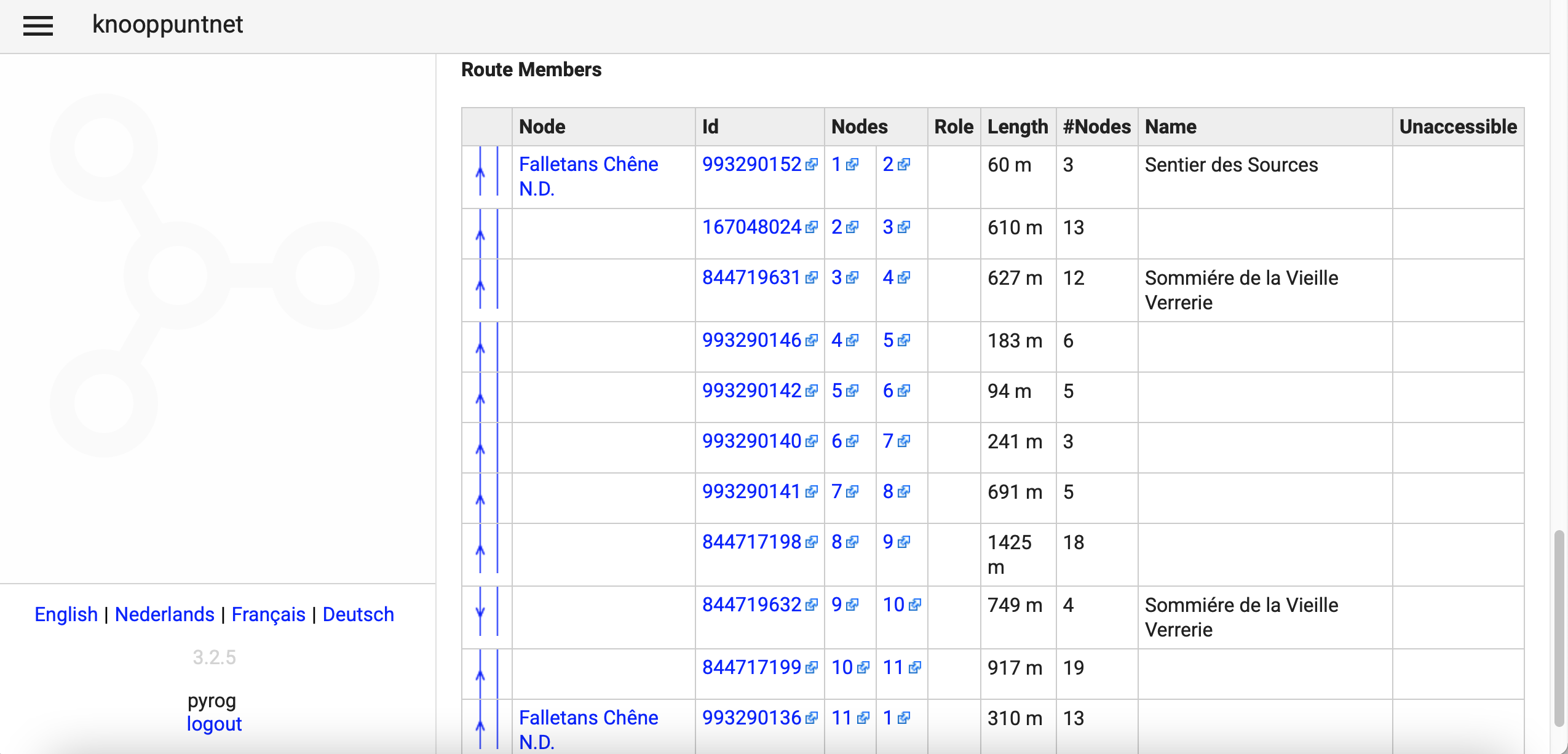Screen dimensions: 1568x754
Task: Open first Falletans Chêne N.D. node link
Action: 588,177
